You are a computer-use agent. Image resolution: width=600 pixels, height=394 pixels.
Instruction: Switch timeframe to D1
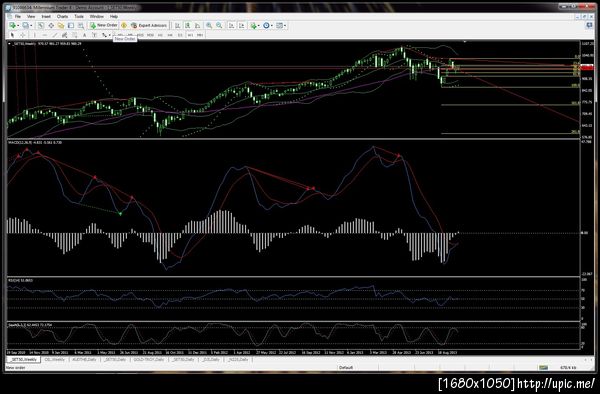point(180,35)
